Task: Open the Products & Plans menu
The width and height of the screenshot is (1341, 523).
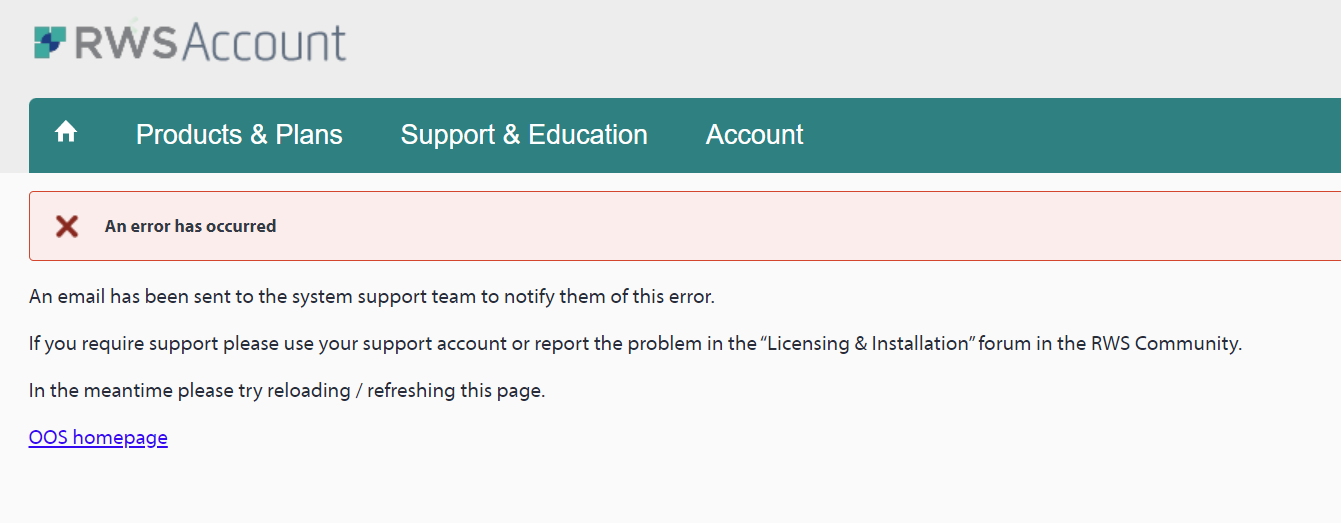Action: click(239, 135)
